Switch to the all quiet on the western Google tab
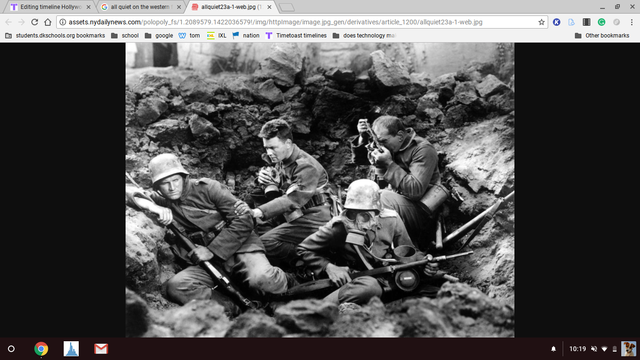The image size is (640, 360). coord(141,7)
